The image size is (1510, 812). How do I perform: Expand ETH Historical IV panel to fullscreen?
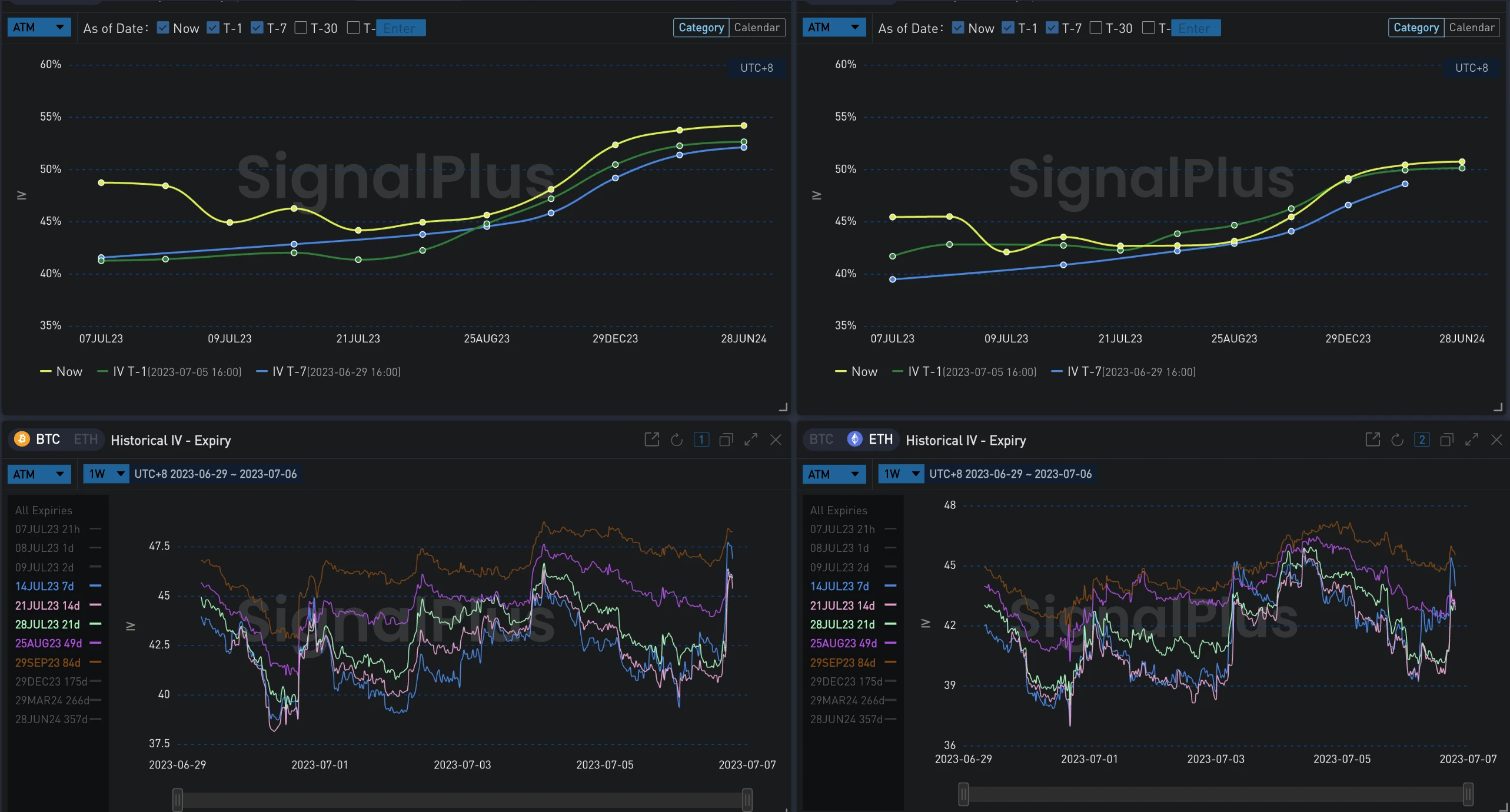coord(1472,440)
